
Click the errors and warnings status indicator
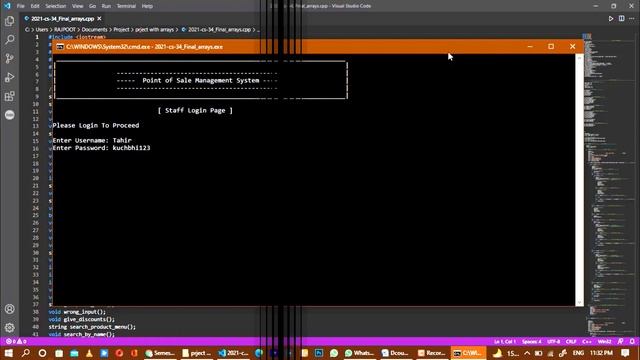coord(16,341)
